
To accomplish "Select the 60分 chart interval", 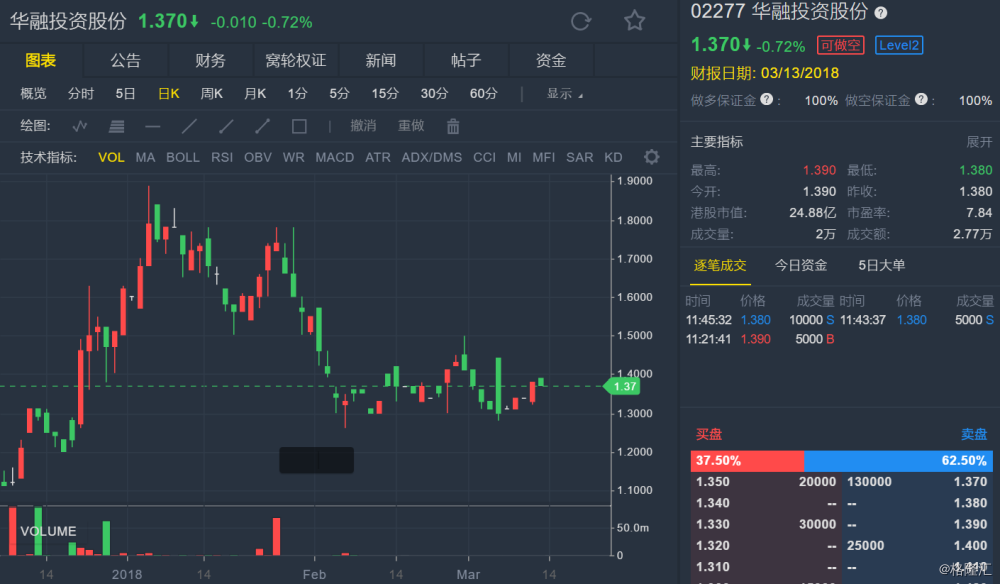I will [x=483, y=94].
